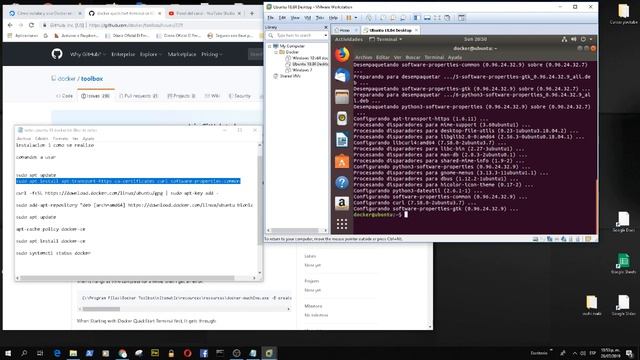Click VMware unity view toolbar icon
This screenshot has height=360, width=640.
(x=447, y=18)
